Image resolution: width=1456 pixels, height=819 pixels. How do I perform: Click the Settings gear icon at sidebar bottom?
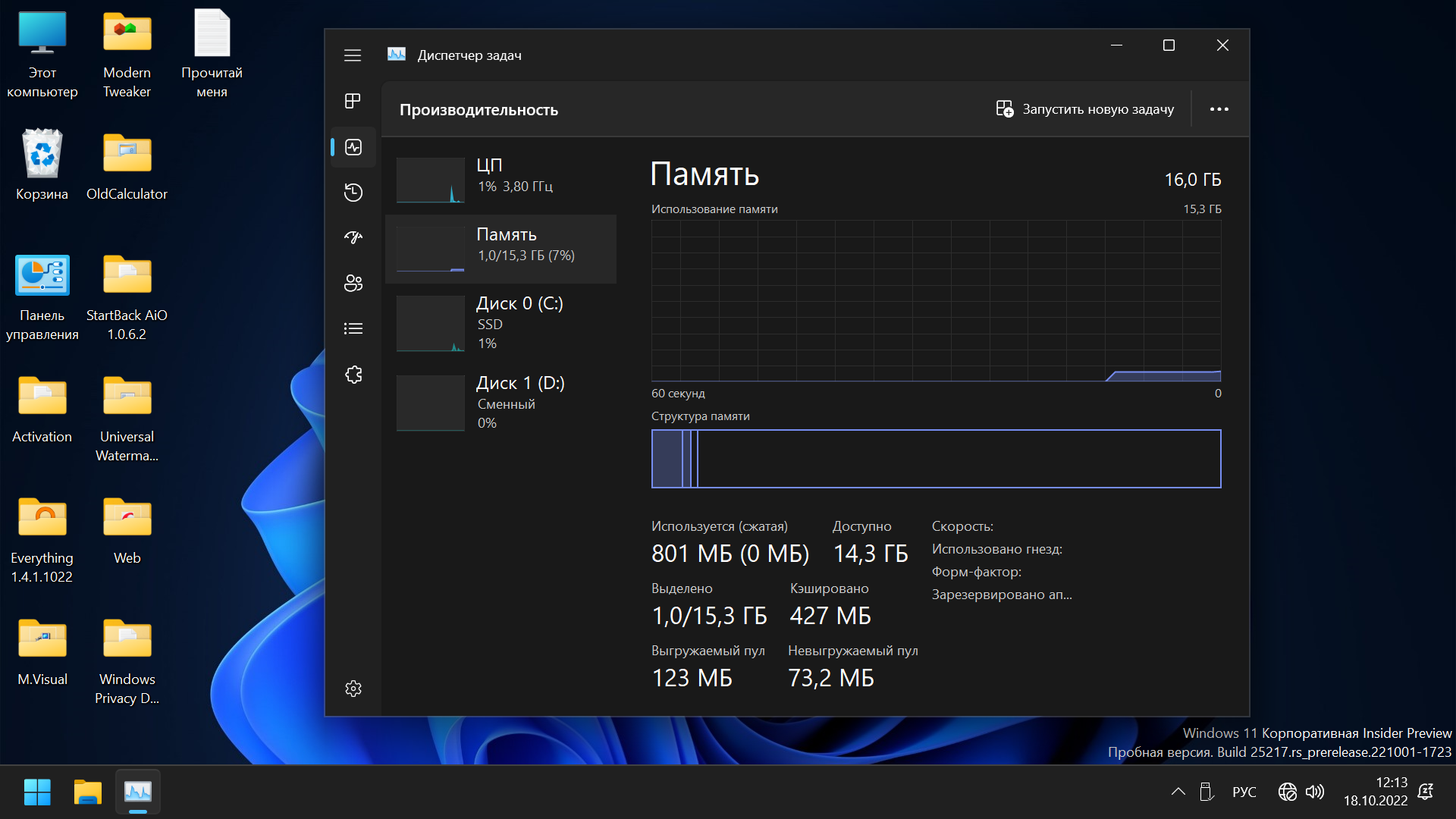click(354, 688)
